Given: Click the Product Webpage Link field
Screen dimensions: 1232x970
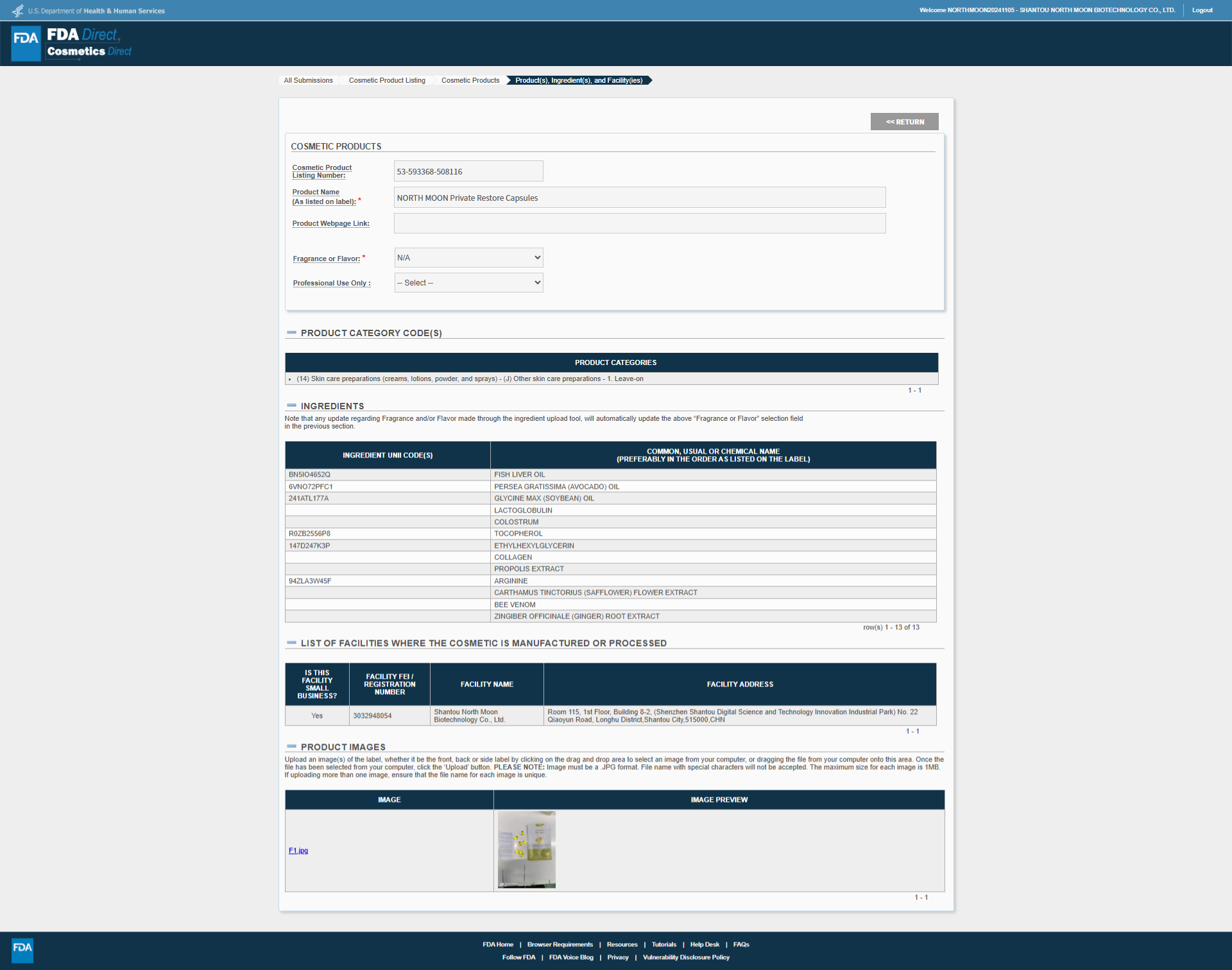Looking at the screenshot, I should pyautogui.click(x=639, y=223).
